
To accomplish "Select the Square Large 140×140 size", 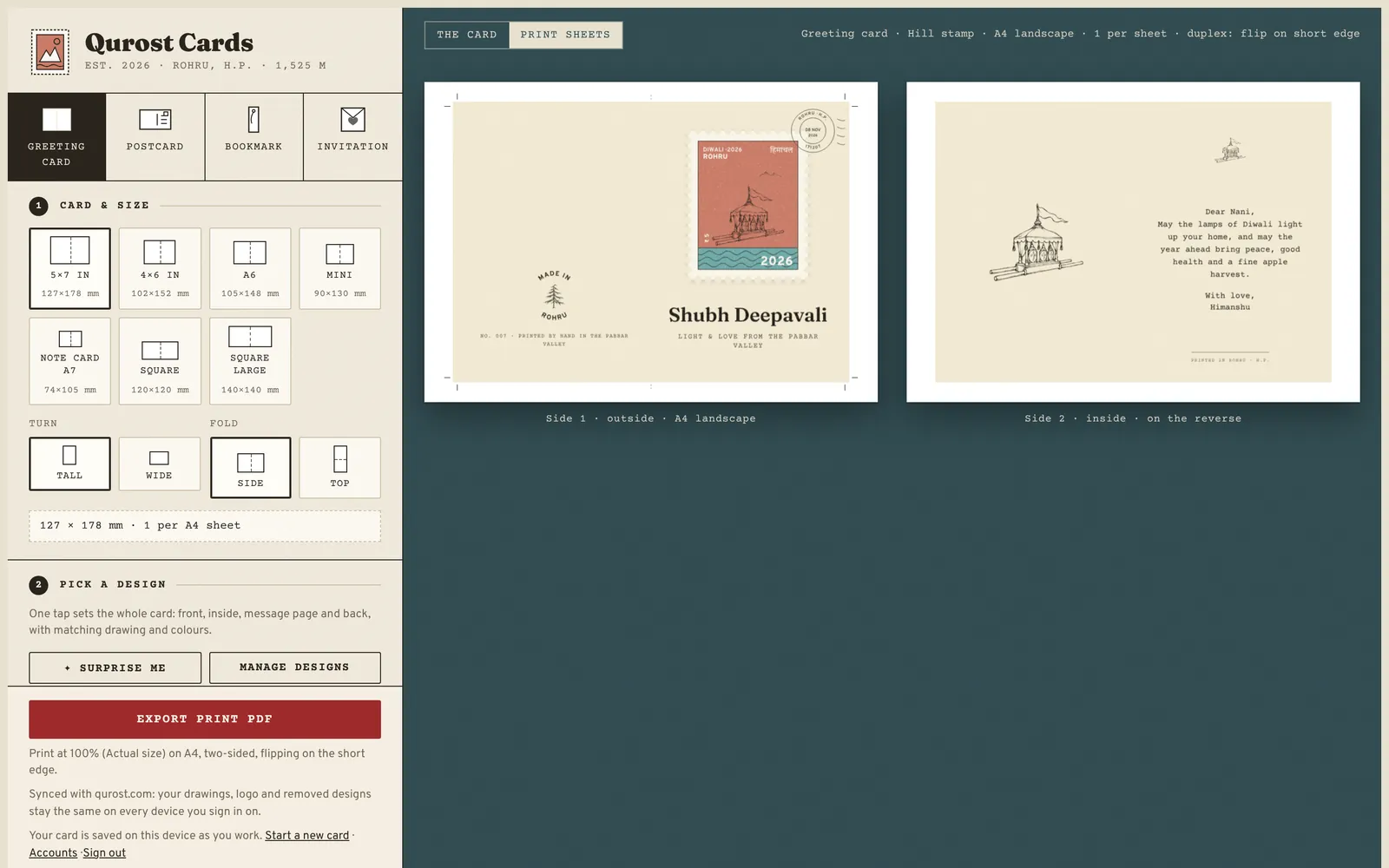I will pos(250,361).
